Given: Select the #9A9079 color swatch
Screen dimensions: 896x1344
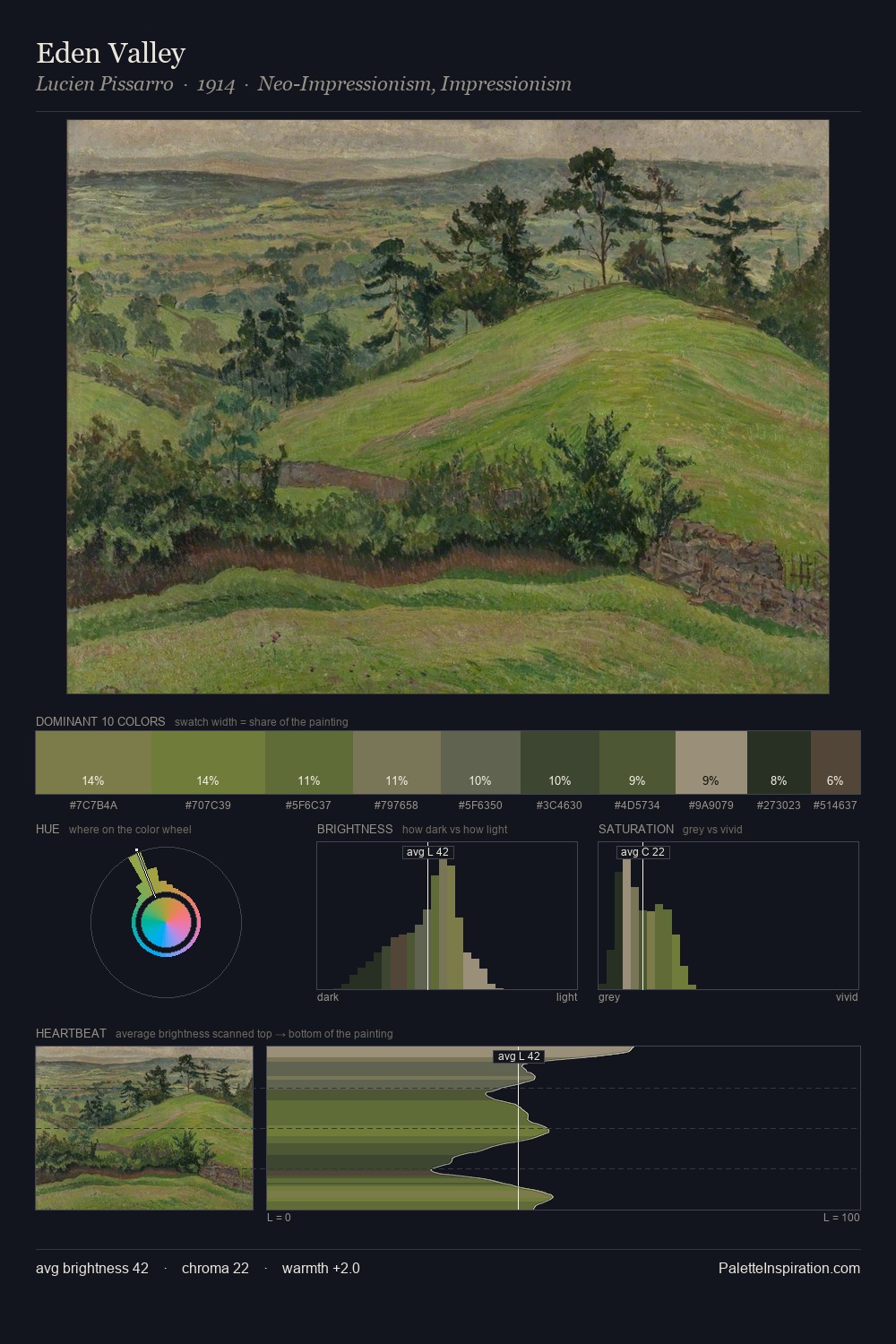Looking at the screenshot, I should [711, 762].
